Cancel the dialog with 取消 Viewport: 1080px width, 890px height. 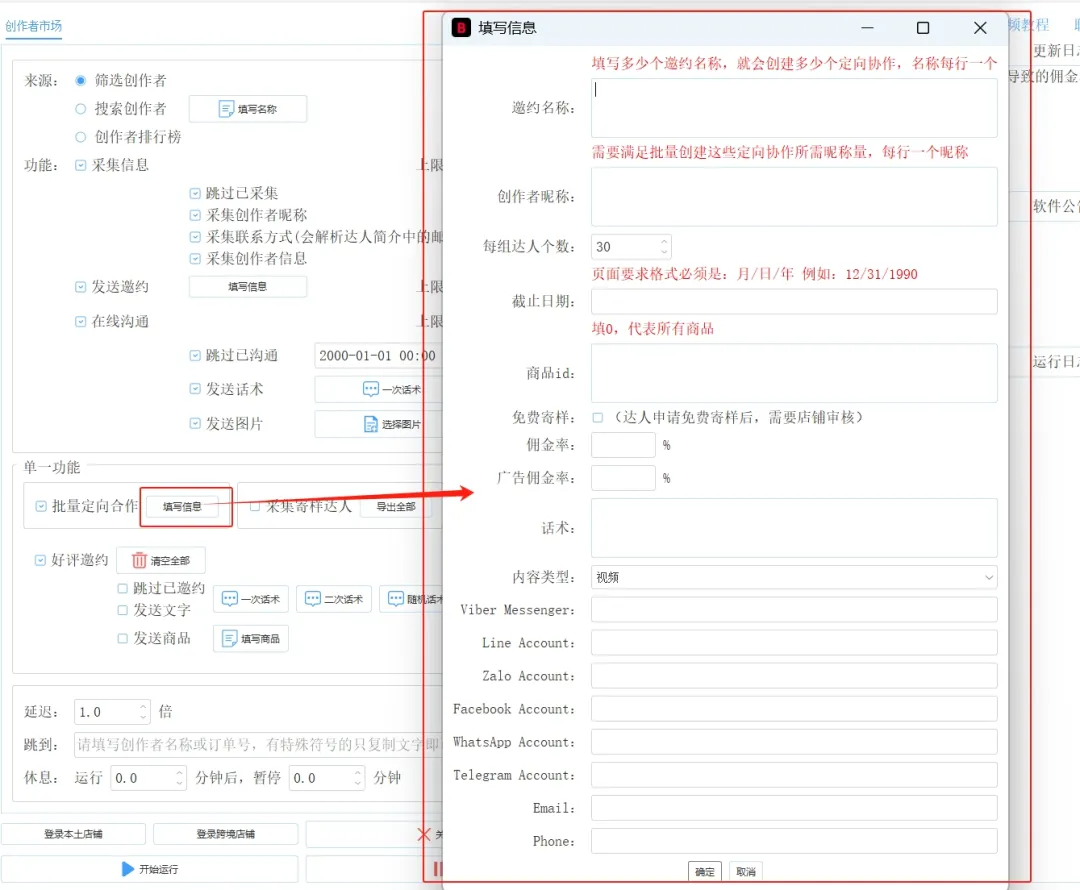746,871
